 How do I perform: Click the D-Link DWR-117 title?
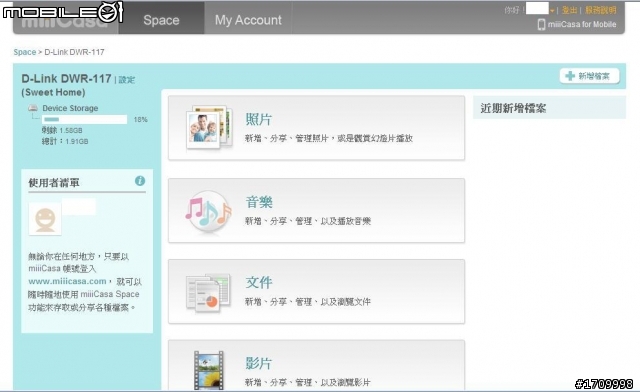66,78
